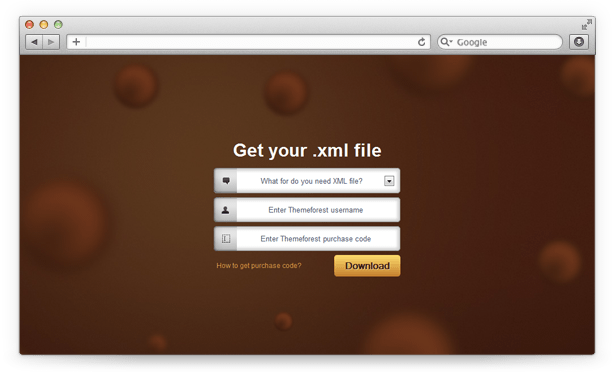Select the 'What for do you need XML file?' combo box
Screen dimensions: 615x372
pyautogui.click(x=307, y=181)
